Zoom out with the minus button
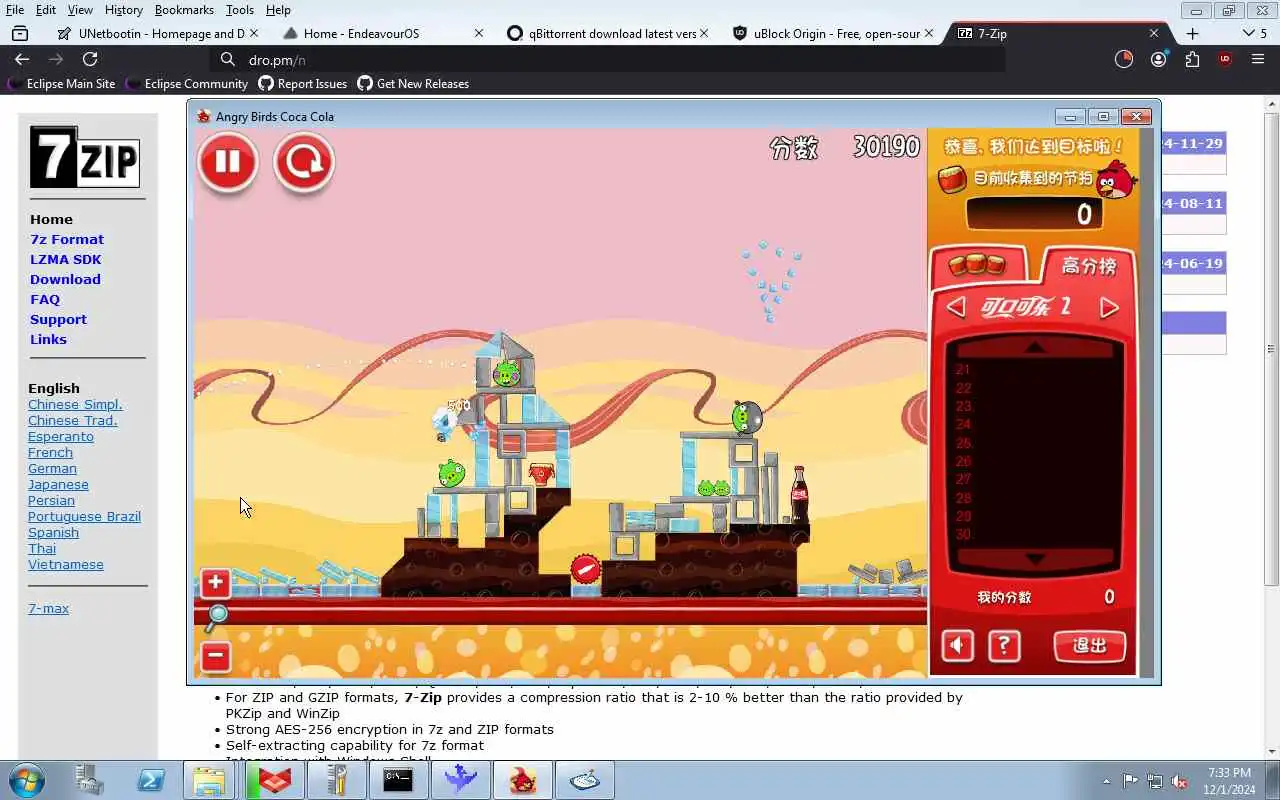Viewport: 1280px width, 800px height. pyautogui.click(x=215, y=657)
